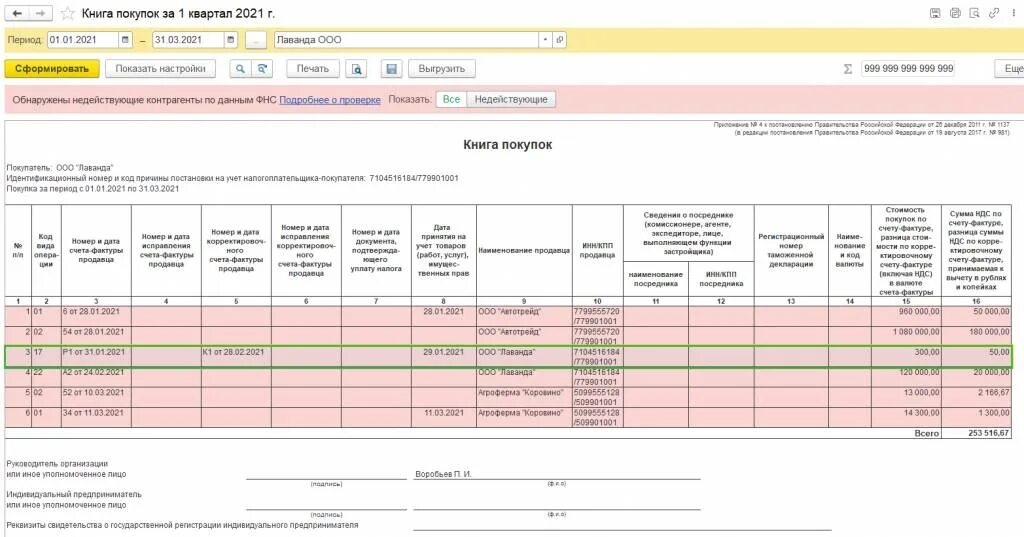The width and height of the screenshot is (1024, 537).
Task: Open the three-dot more menu at top right
Action: click(1014, 13)
